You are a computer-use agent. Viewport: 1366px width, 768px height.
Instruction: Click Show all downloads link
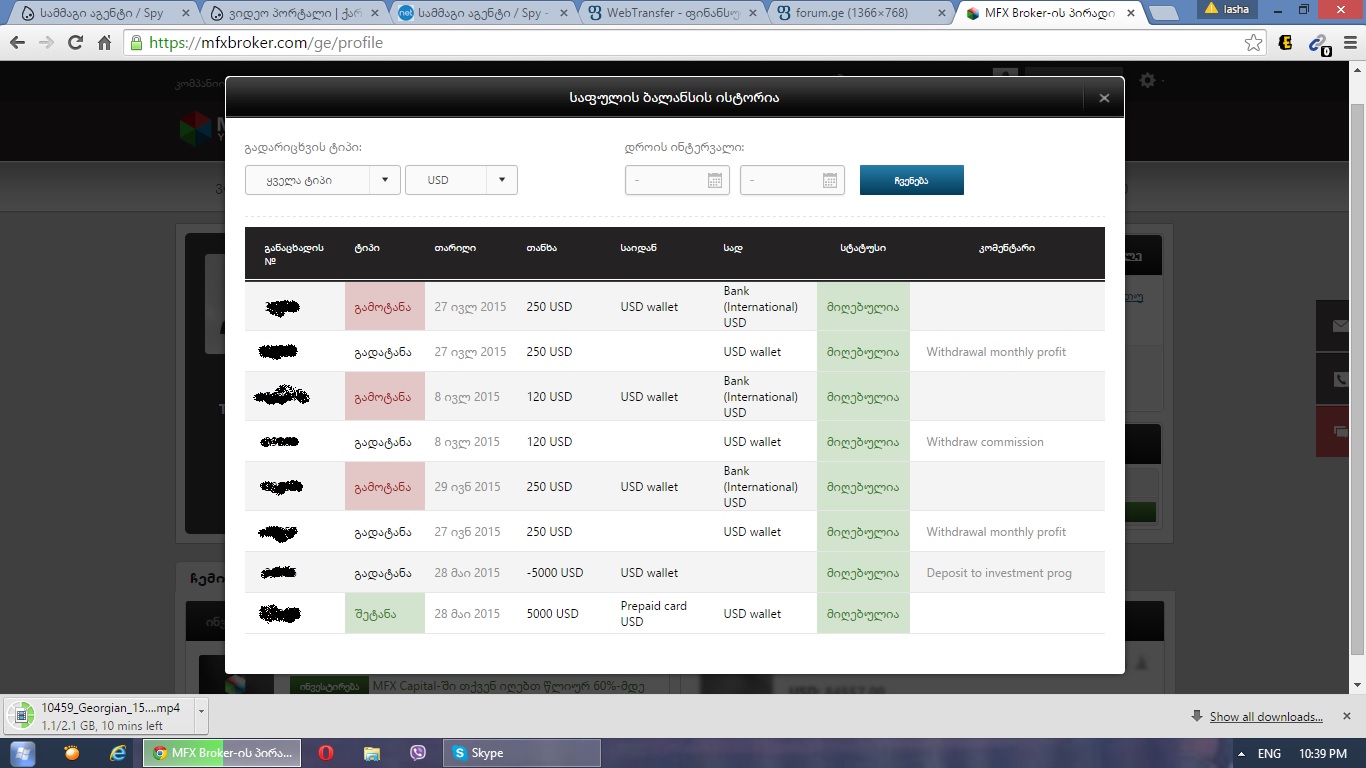(x=1266, y=717)
